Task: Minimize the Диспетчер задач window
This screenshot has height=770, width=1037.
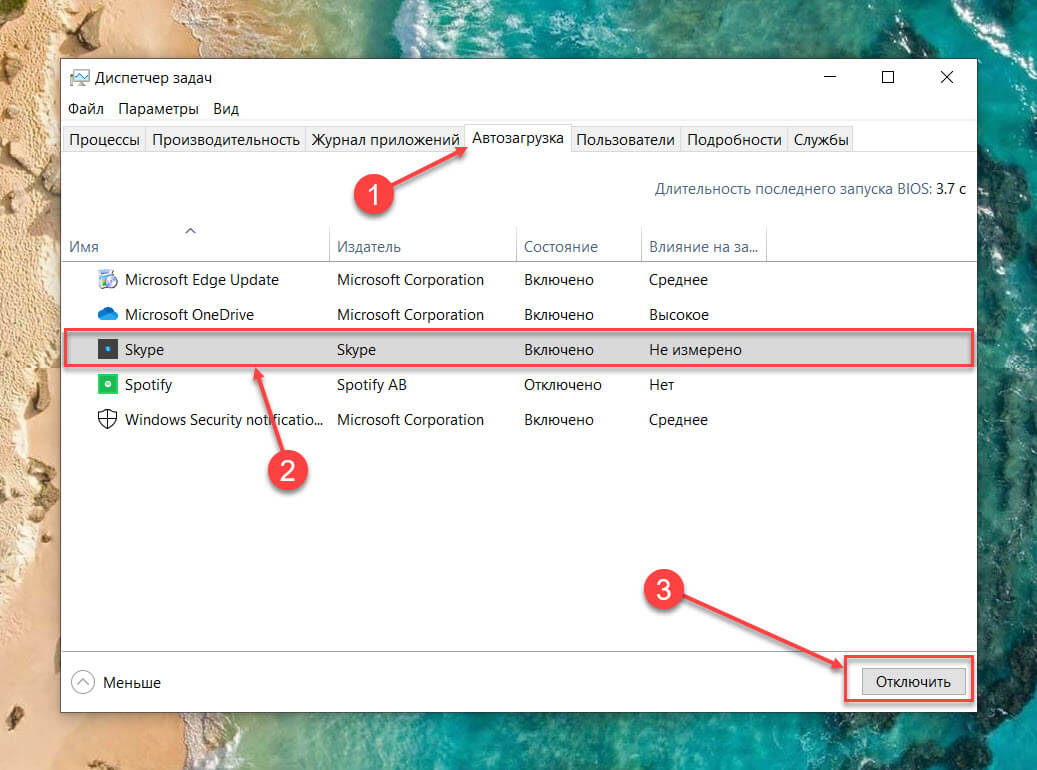Action: coord(830,77)
